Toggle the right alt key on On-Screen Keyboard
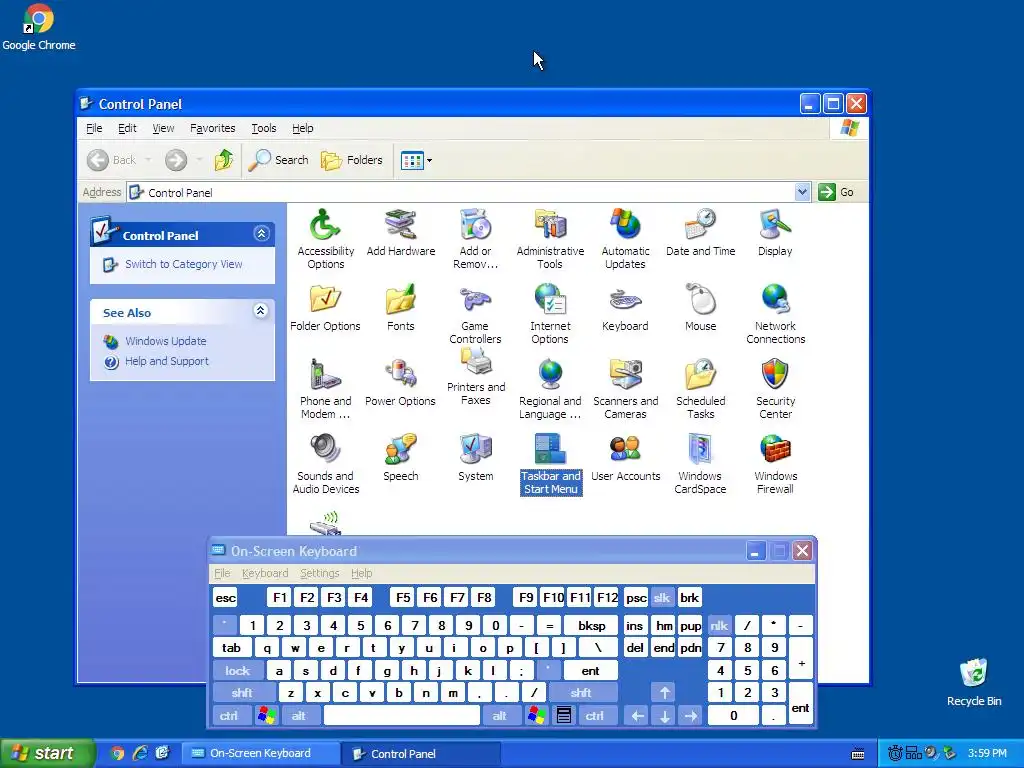Screen dimensions: 1024x768 click(502, 716)
